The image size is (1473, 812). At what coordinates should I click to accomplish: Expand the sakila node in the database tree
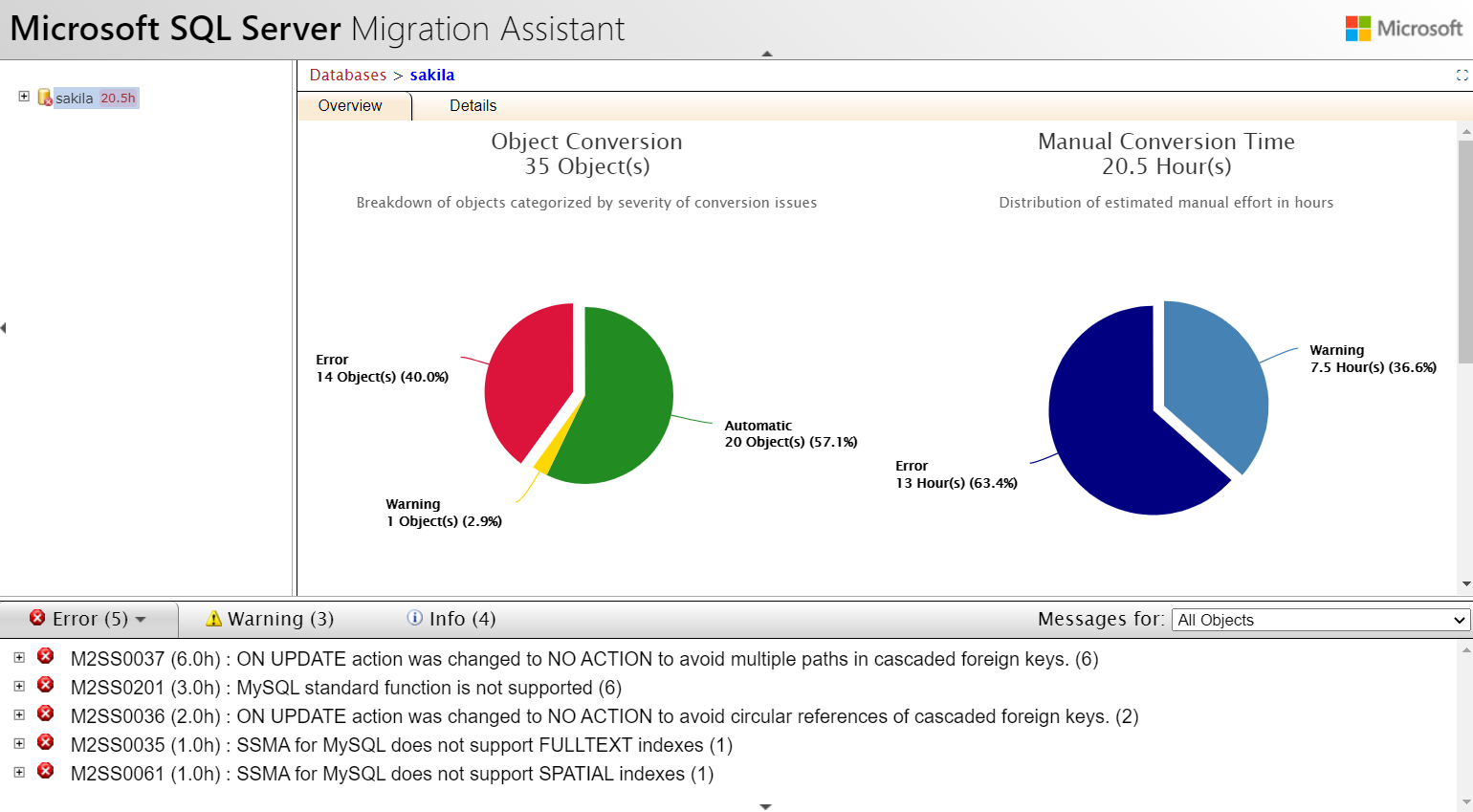point(23,97)
